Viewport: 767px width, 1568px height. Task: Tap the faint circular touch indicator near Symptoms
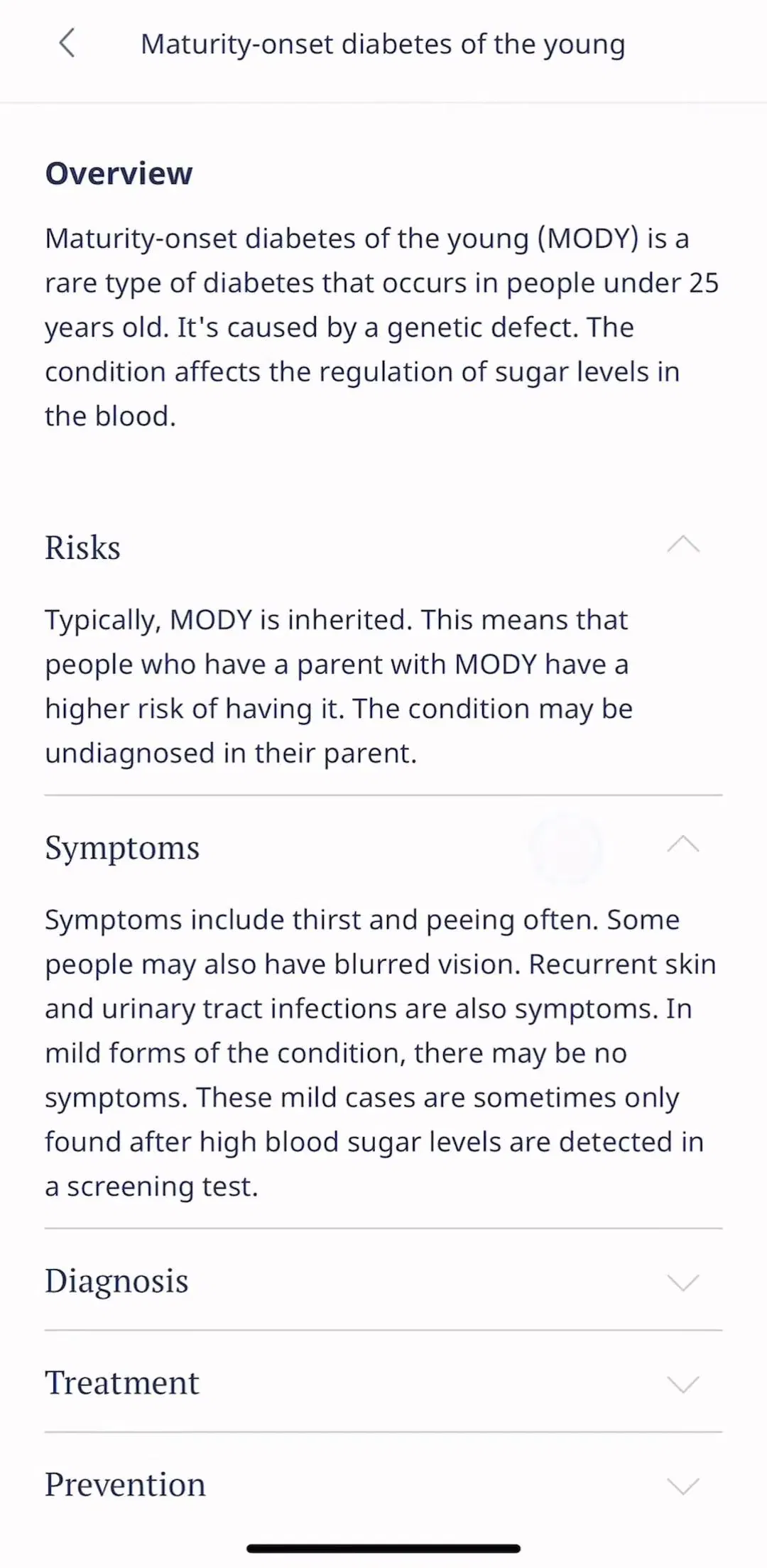click(x=566, y=850)
